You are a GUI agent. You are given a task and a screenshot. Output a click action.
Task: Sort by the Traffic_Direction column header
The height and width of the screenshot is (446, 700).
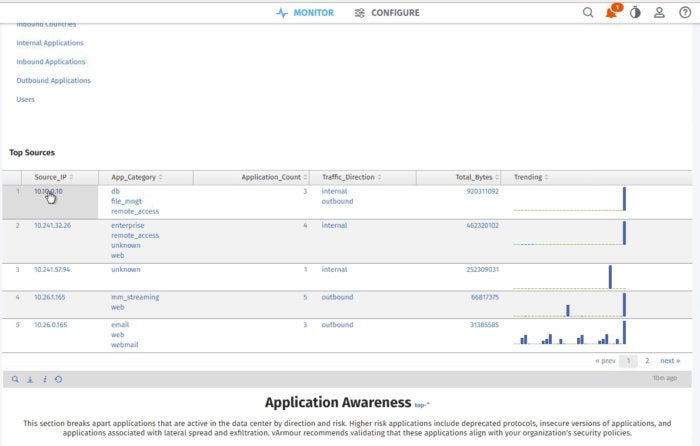pos(363,177)
